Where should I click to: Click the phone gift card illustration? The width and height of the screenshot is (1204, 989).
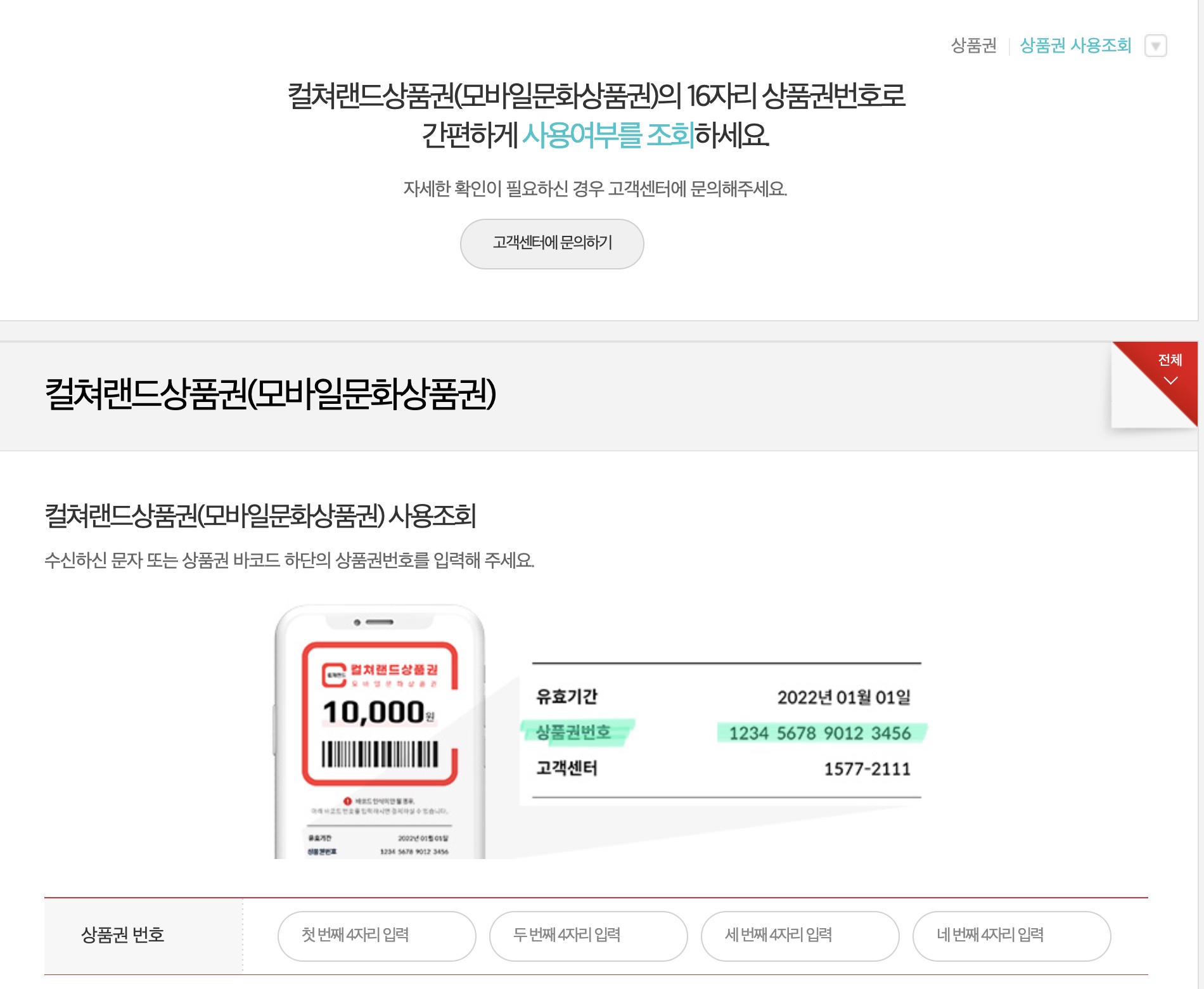point(380,732)
